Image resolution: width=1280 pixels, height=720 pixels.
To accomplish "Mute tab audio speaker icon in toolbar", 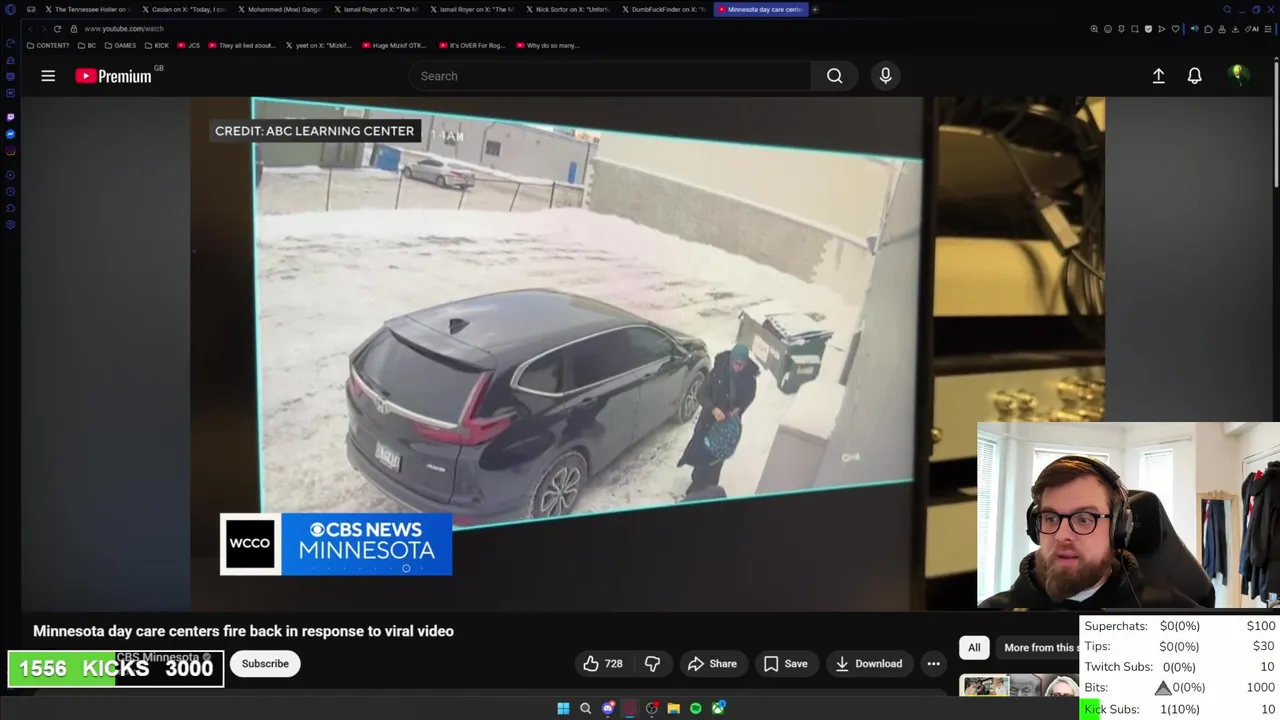I will point(1195,29).
